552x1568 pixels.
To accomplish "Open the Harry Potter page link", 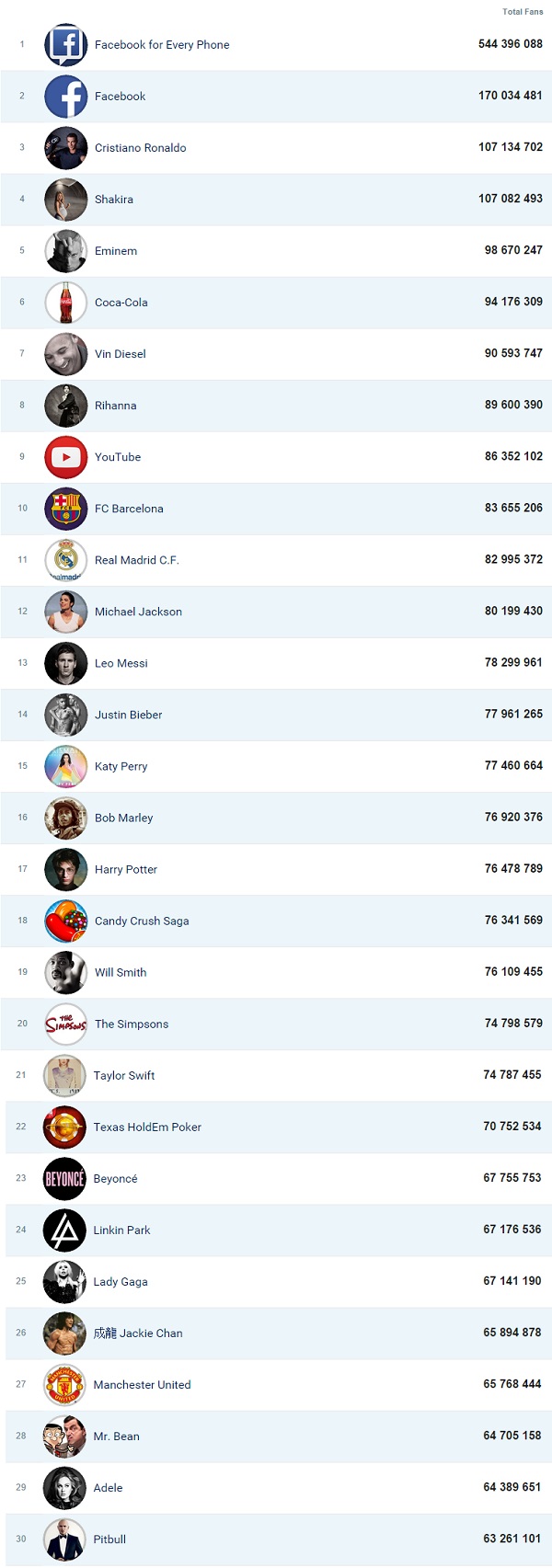I will 126,869.
